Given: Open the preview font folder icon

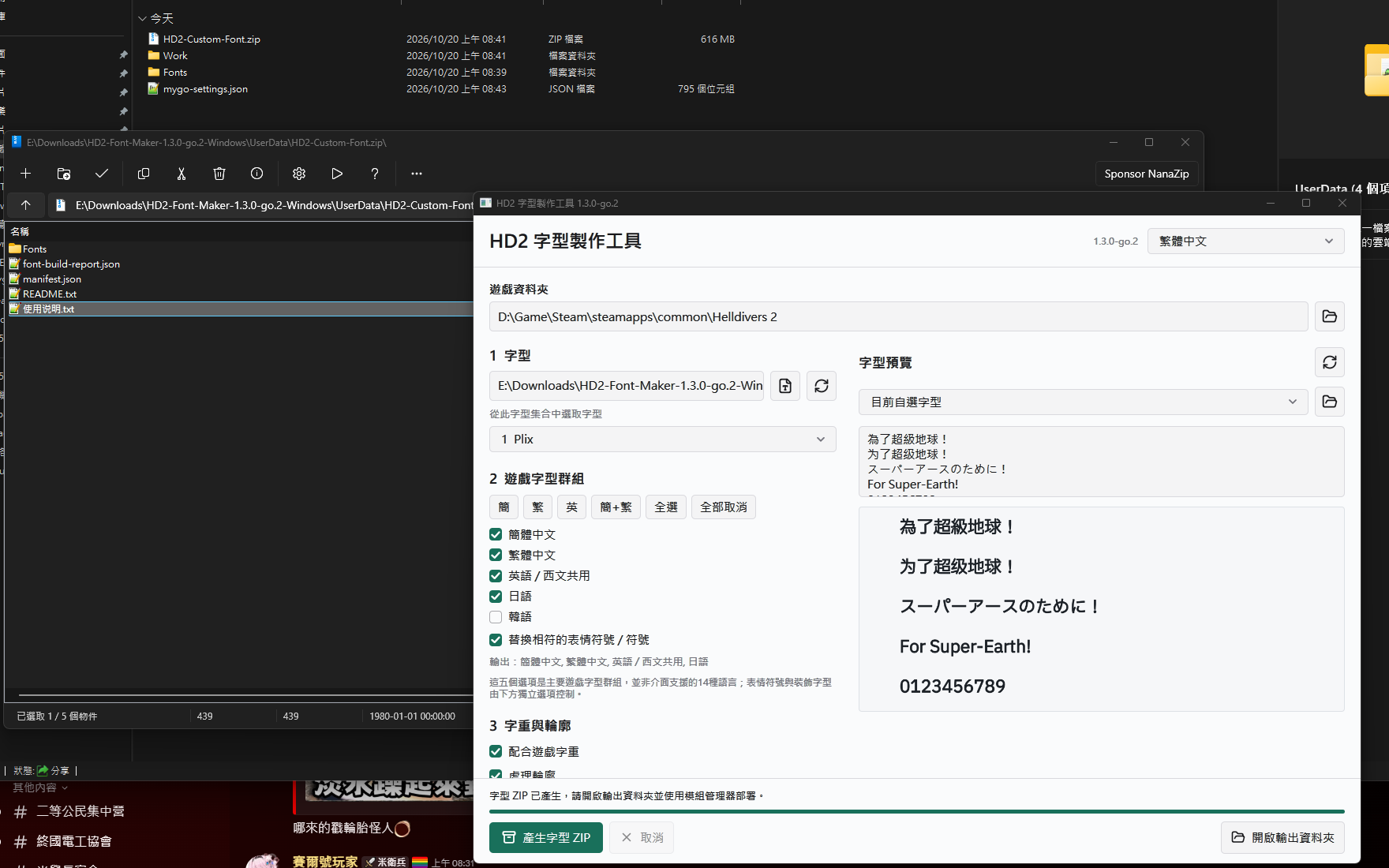Looking at the screenshot, I should (1330, 402).
